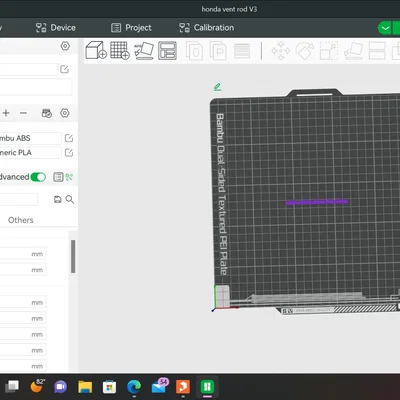Select the Cut tool
The height and width of the screenshot is (400, 400).
coord(377,51)
